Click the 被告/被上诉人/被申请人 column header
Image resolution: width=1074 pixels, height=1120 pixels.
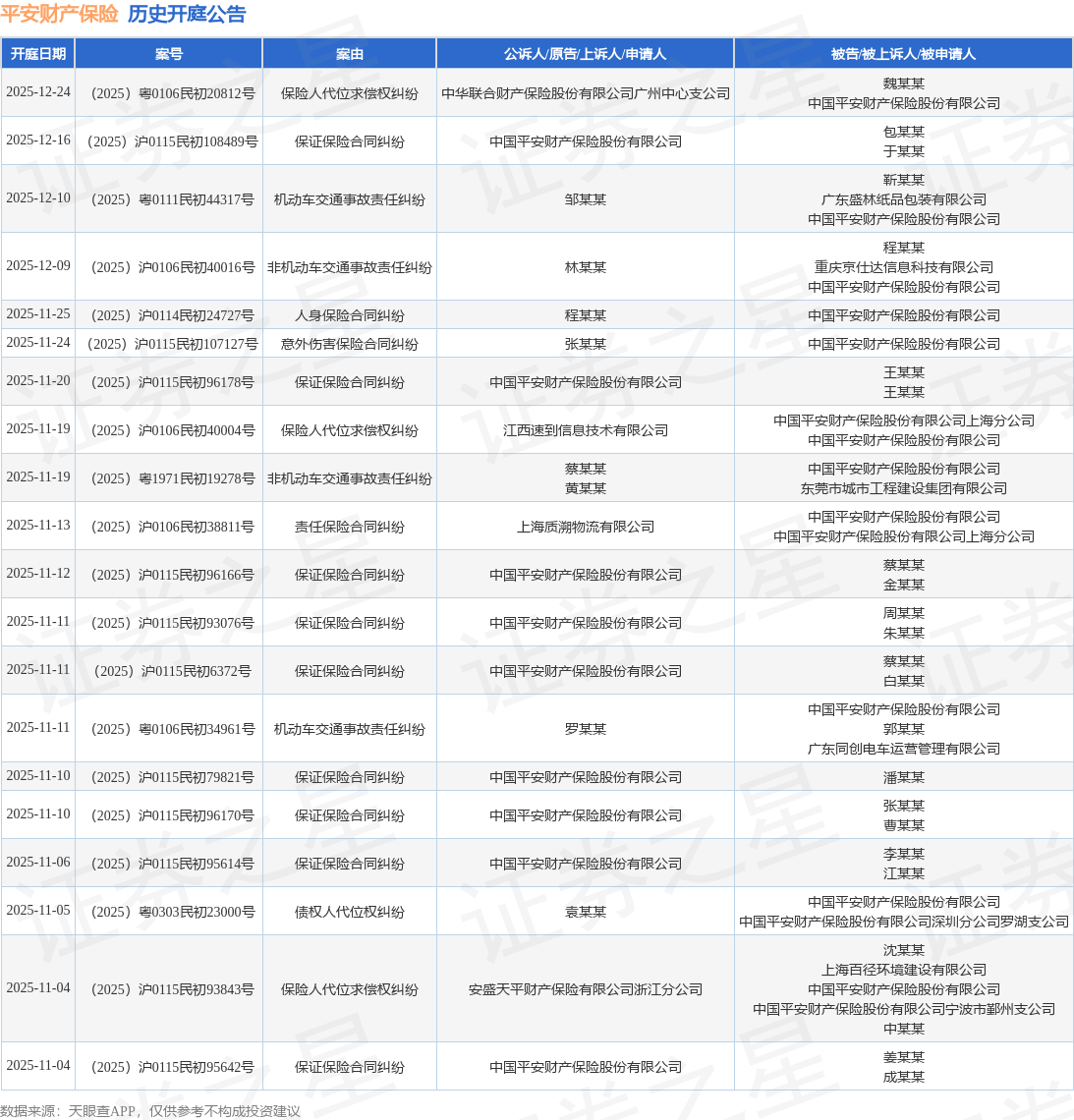coord(903,54)
